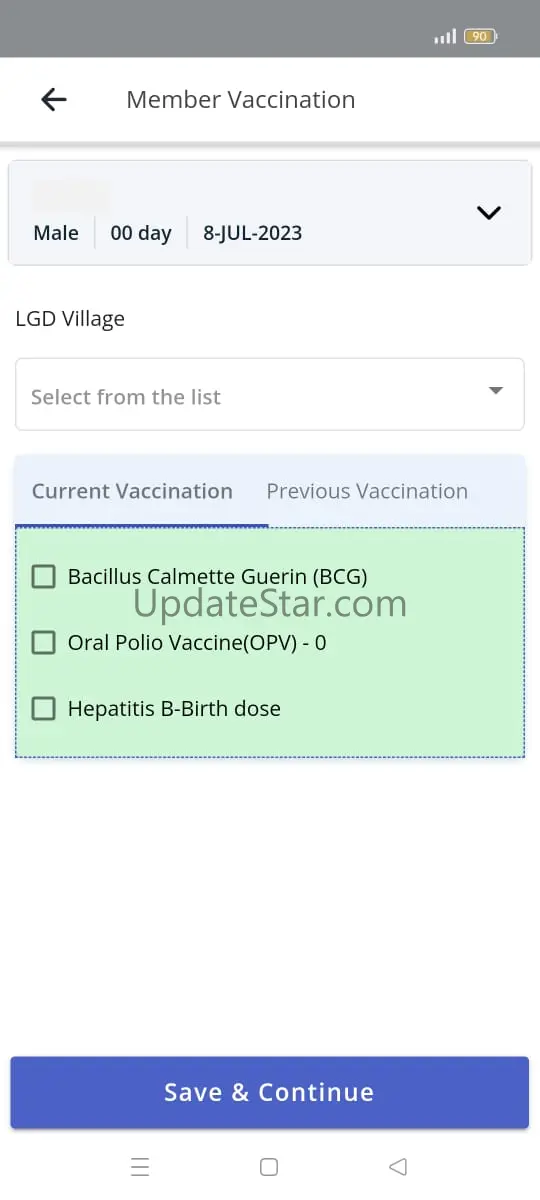
Task: Enable Hepatitis B-Birth dose checkbox
Action: pyautogui.click(x=44, y=709)
